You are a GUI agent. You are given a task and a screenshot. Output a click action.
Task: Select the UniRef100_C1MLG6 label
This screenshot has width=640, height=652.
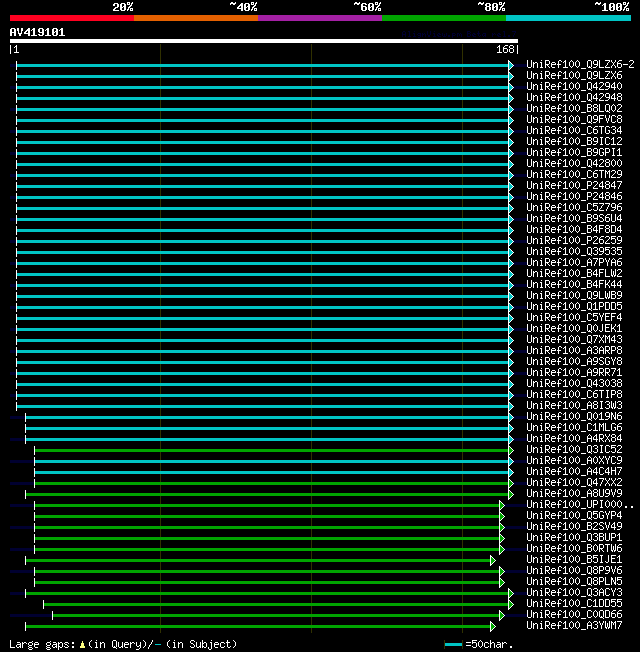point(574,428)
